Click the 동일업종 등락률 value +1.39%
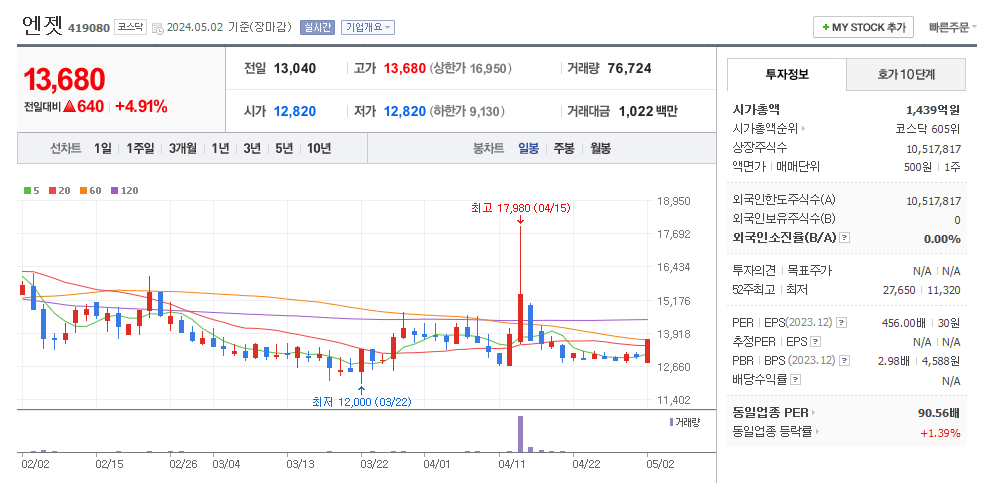This screenshot has height=483, width=984. pyautogui.click(x=940, y=433)
